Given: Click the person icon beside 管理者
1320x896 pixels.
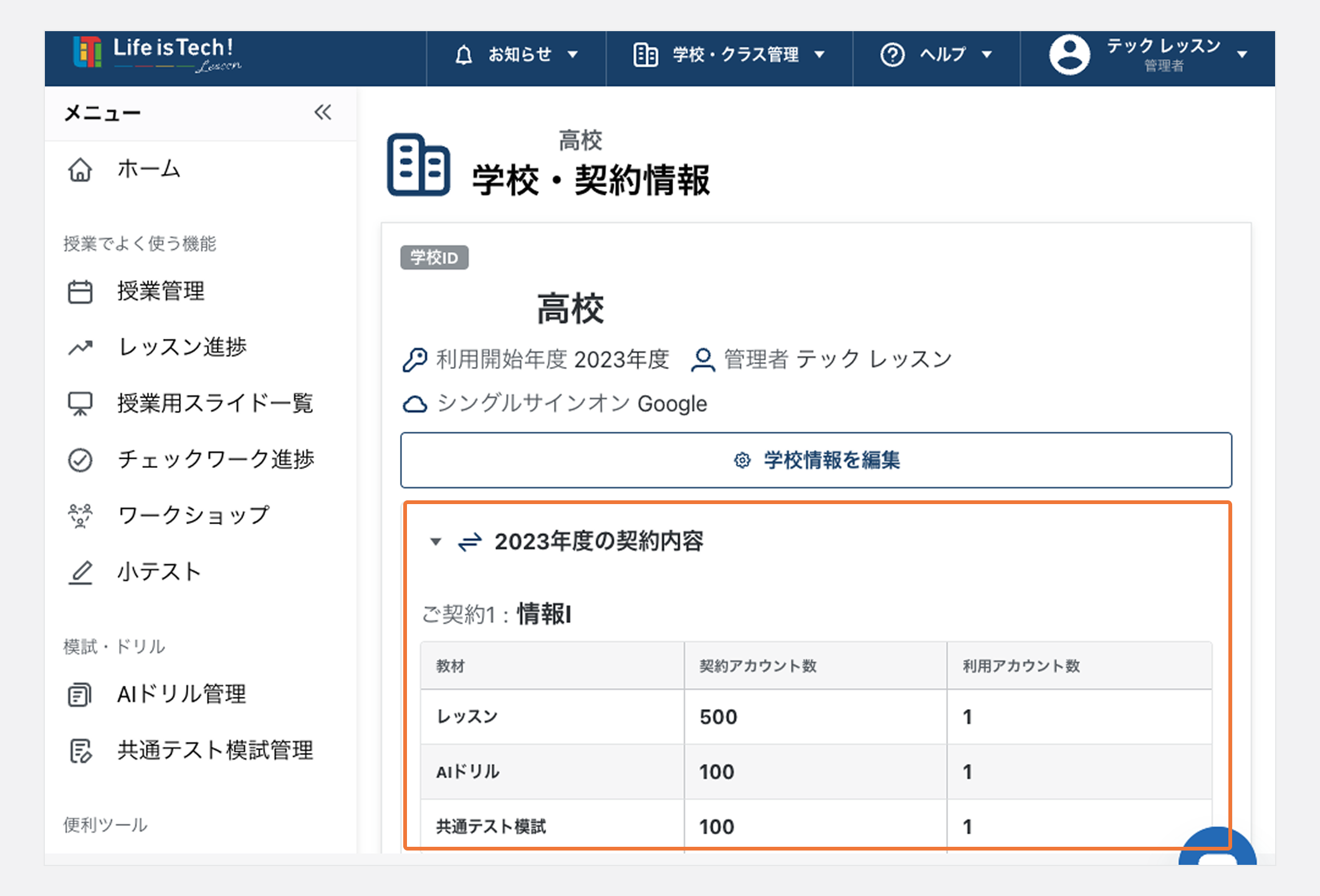Looking at the screenshot, I should click(703, 360).
